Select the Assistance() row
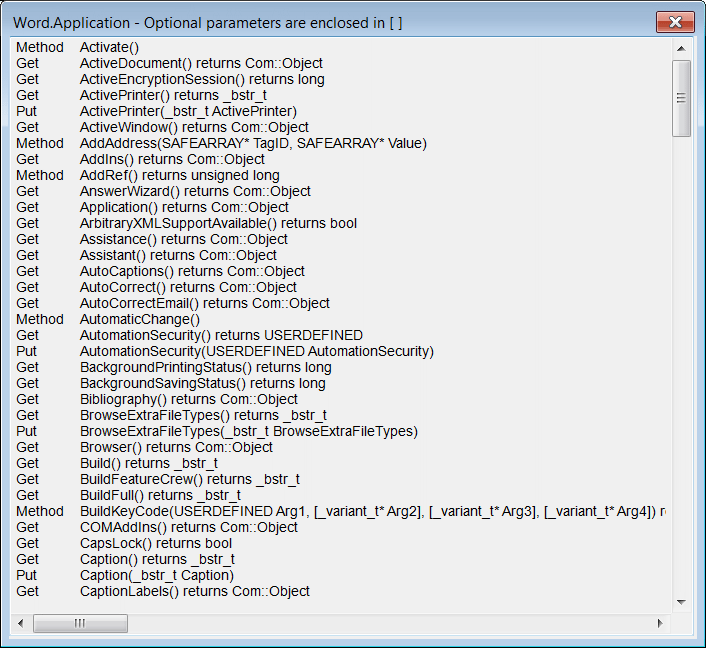The height and width of the screenshot is (648, 706). [x=341, y=239]
